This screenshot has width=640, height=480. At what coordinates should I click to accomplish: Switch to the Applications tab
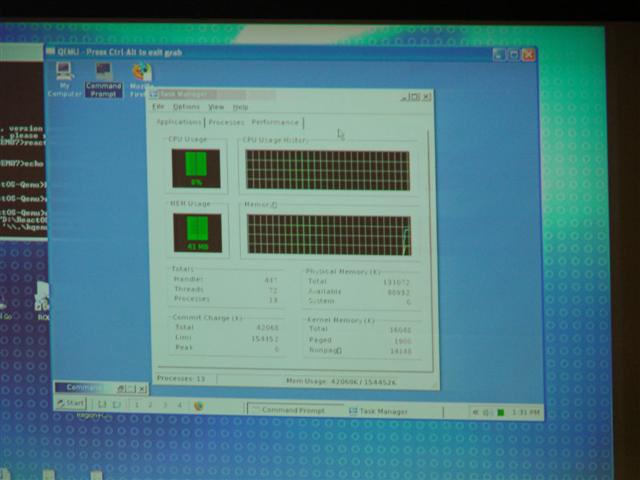tap(179, 122)
